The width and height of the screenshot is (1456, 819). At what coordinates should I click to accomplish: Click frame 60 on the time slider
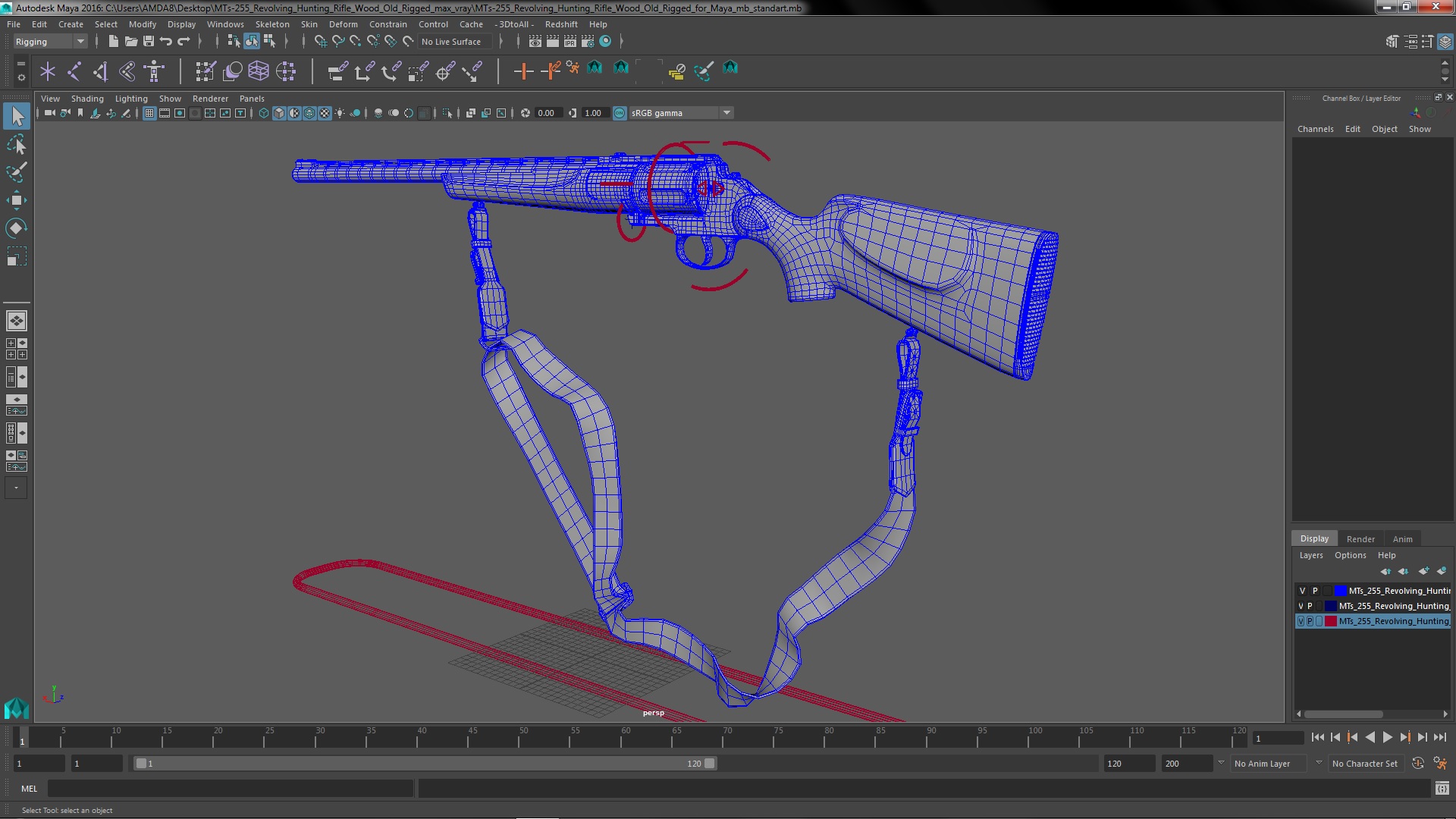coord(626,738)
